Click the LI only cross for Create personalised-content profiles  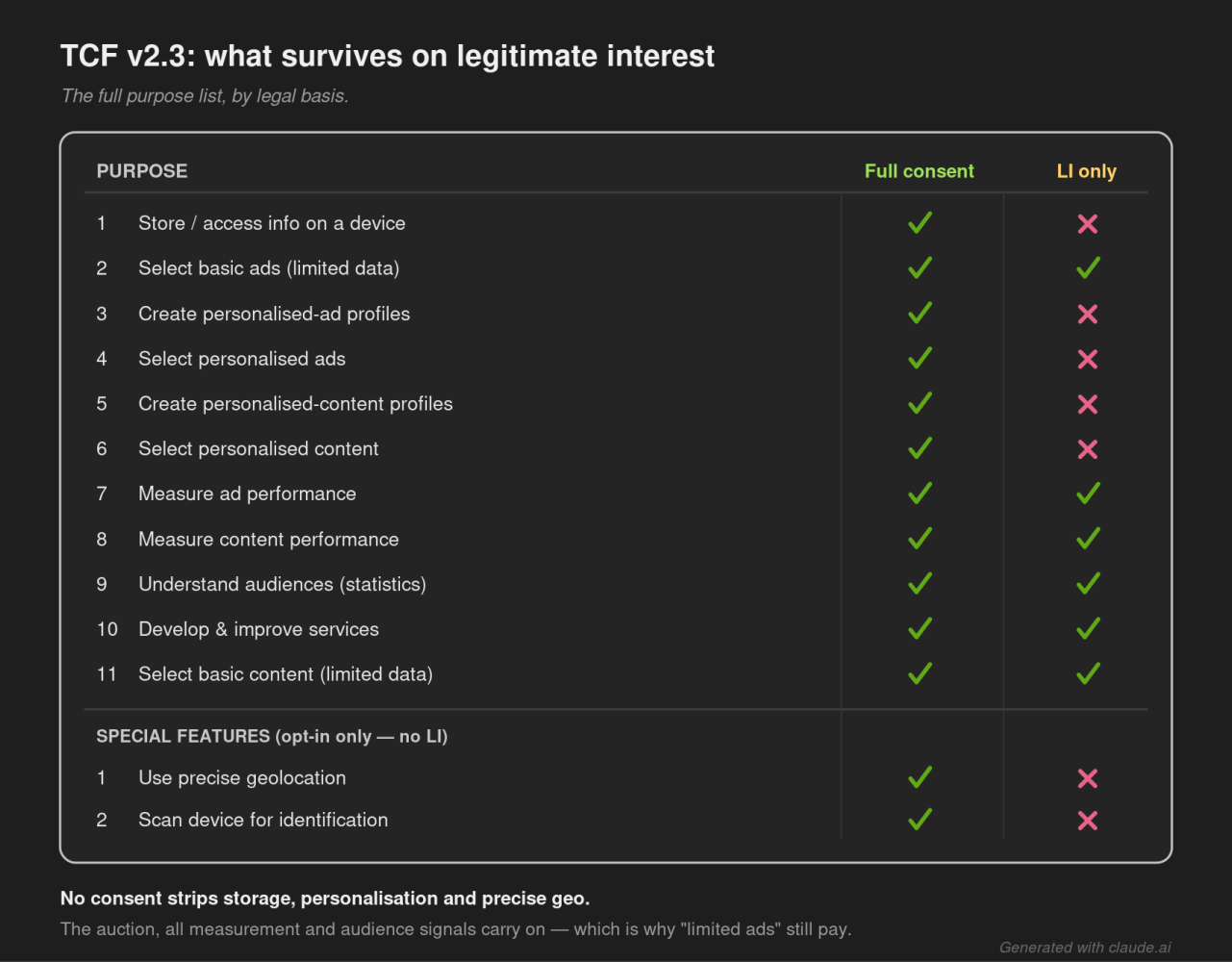coord(1088,404)
